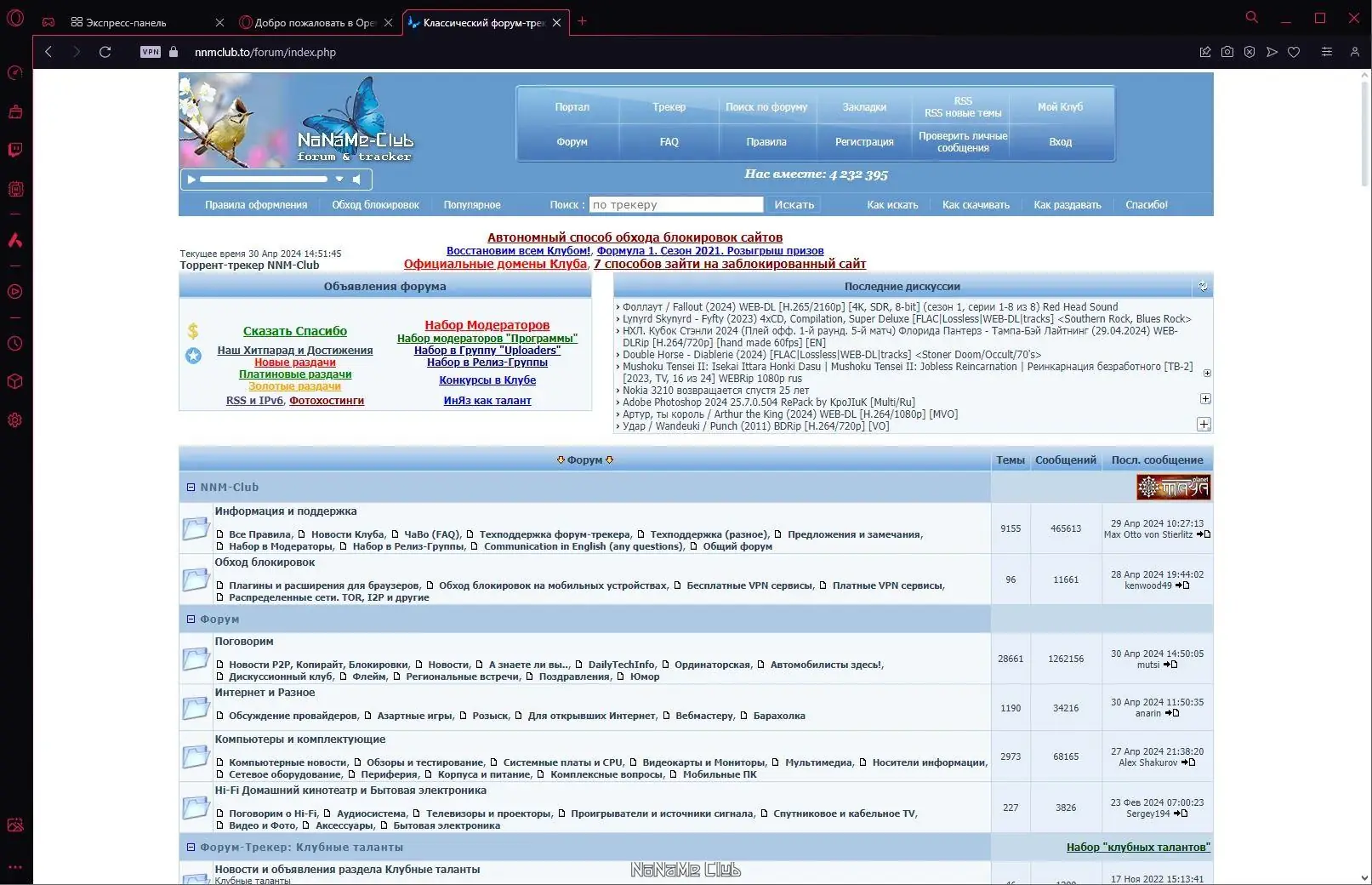The height and width of the screenshot is (885, 1372).
Task: Click the browser tab search magnifier
Action: tap(1251, 17)
